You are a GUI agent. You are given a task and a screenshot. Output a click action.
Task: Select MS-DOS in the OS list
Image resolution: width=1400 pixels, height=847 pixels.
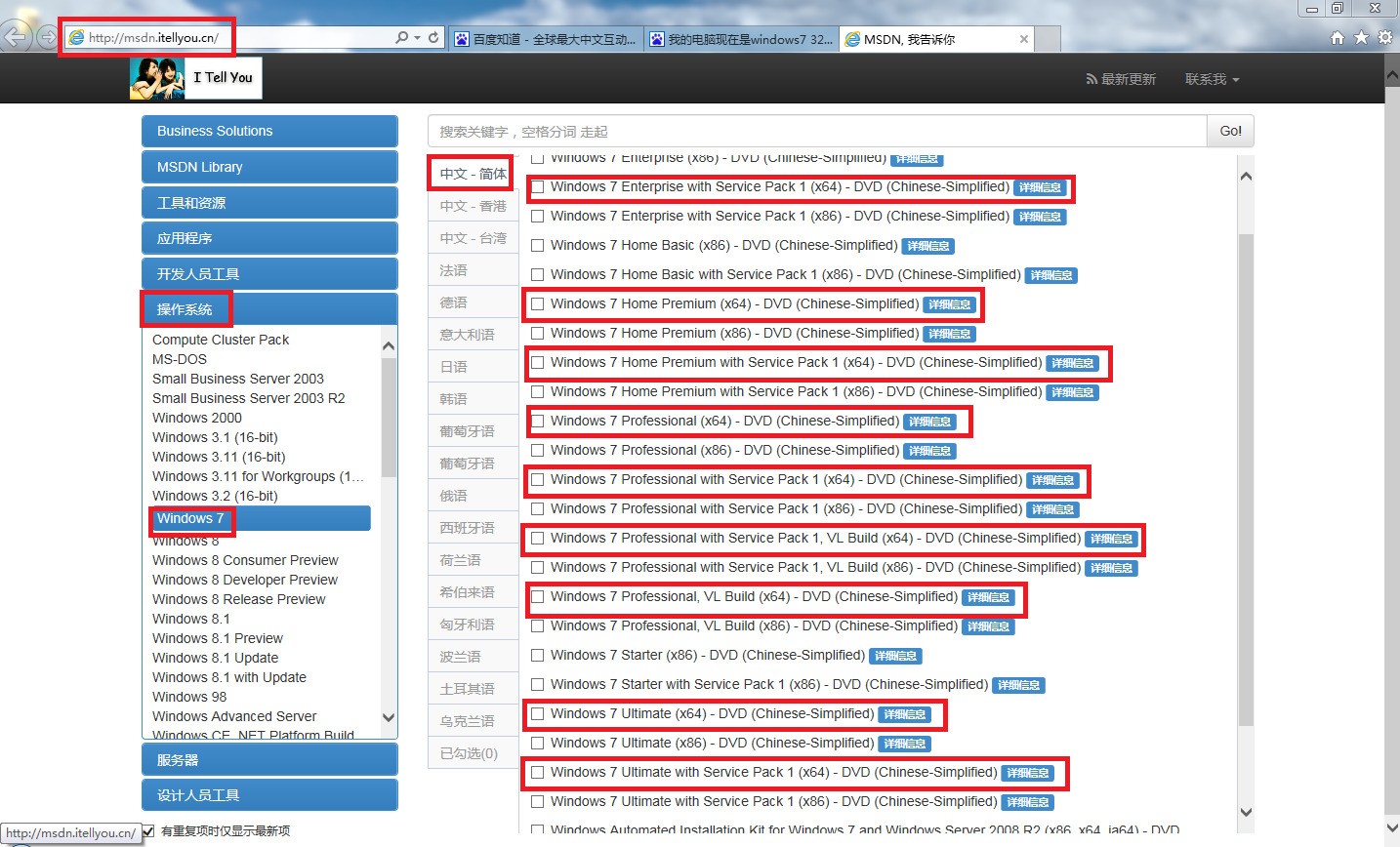[180, 359]
